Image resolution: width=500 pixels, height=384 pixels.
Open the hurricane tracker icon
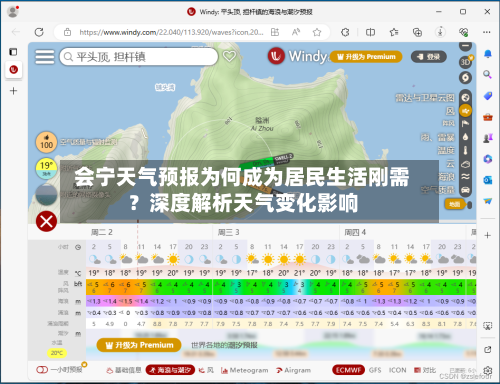click(x=465, y=78)
